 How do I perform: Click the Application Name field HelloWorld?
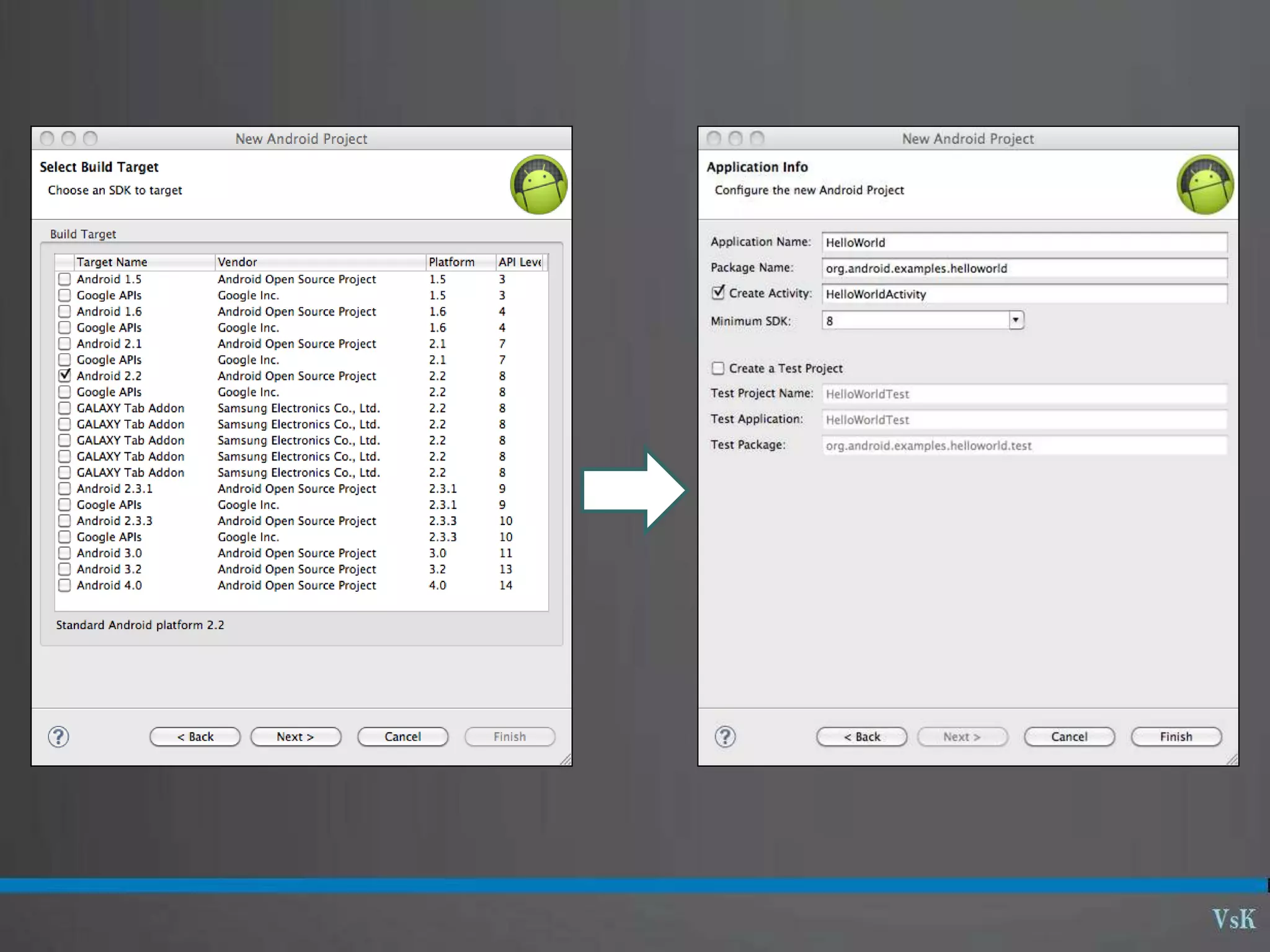1024,242
